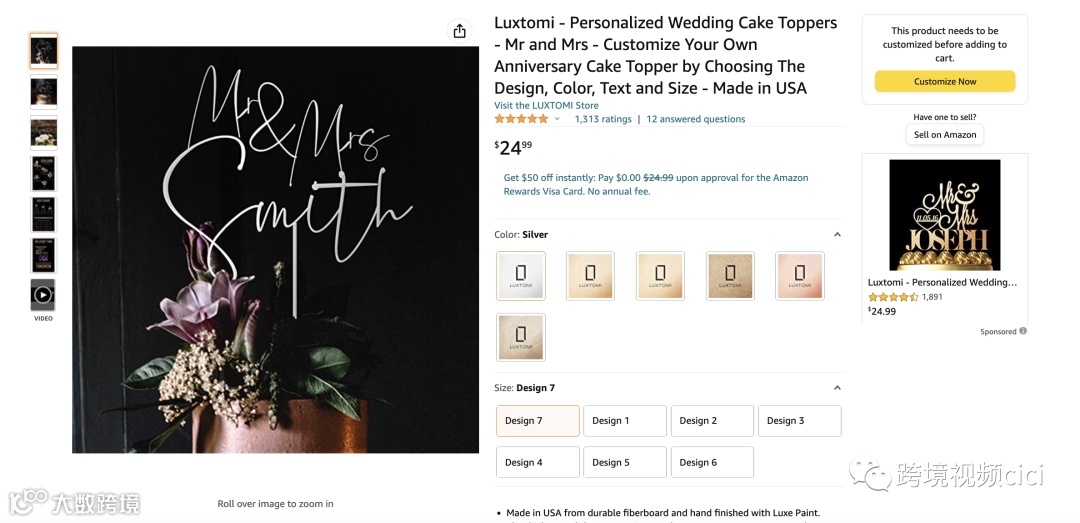1080x523 pixels.
Task: Collapse the Color section chevron
Action: 837,235
